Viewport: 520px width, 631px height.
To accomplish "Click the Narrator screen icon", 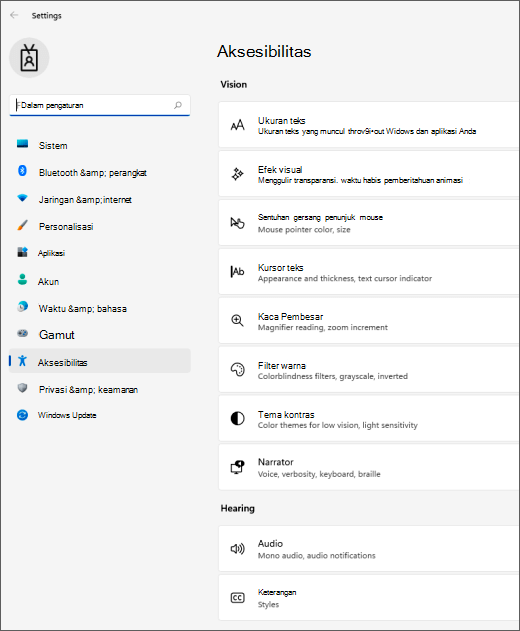I will pyautogui.click(x=237, y=467).
